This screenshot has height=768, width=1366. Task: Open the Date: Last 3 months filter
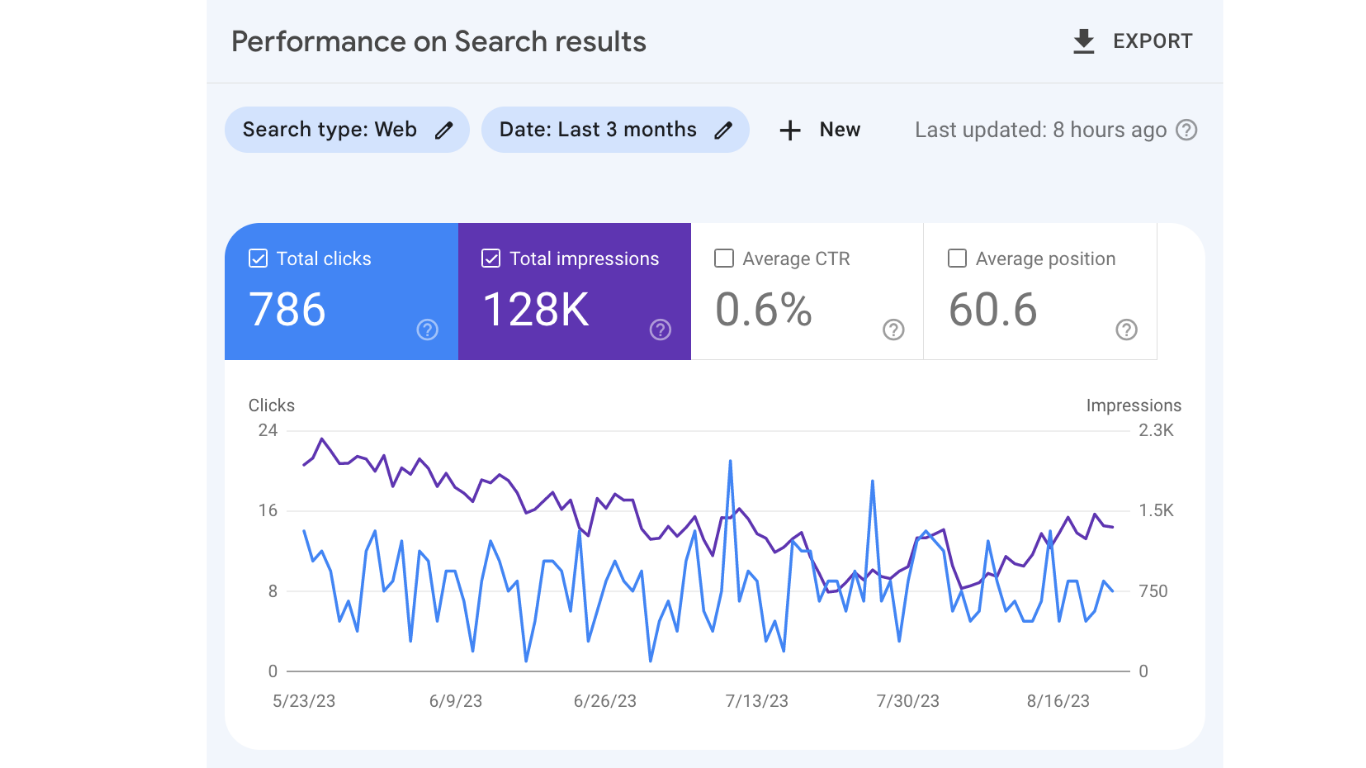615,130
